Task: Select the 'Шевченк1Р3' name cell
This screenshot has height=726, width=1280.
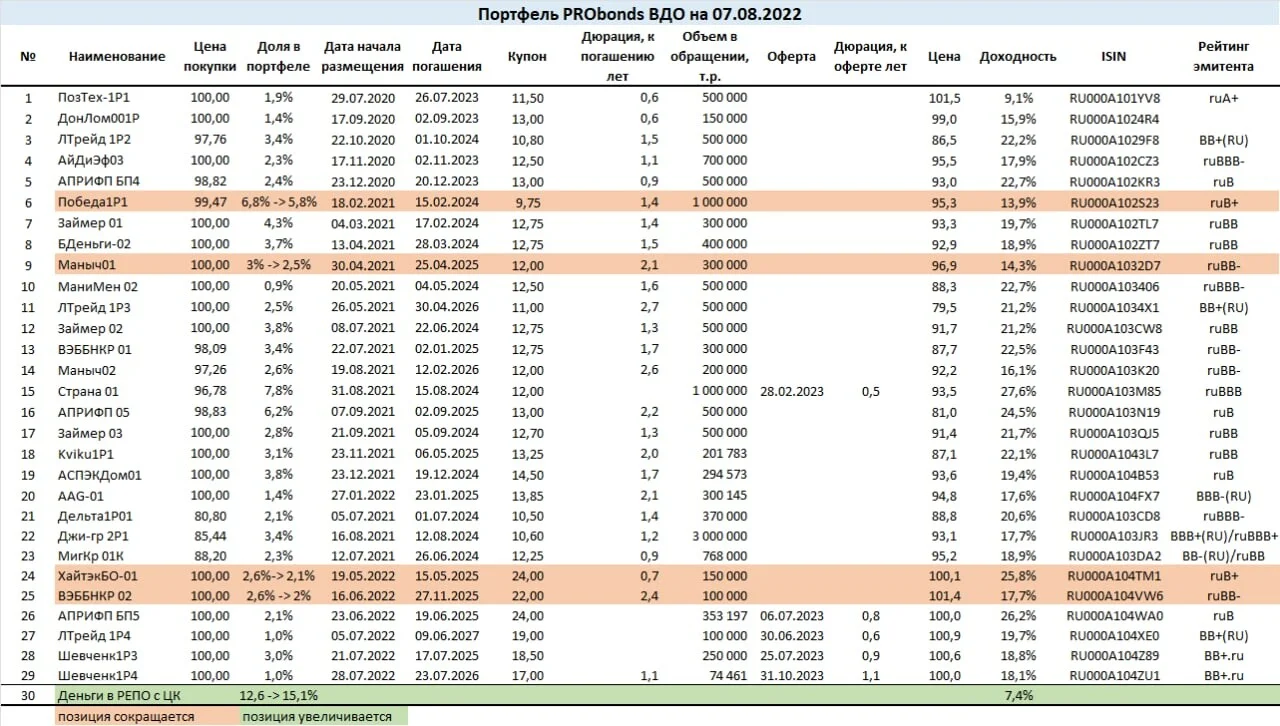Action: pos(96,656)
